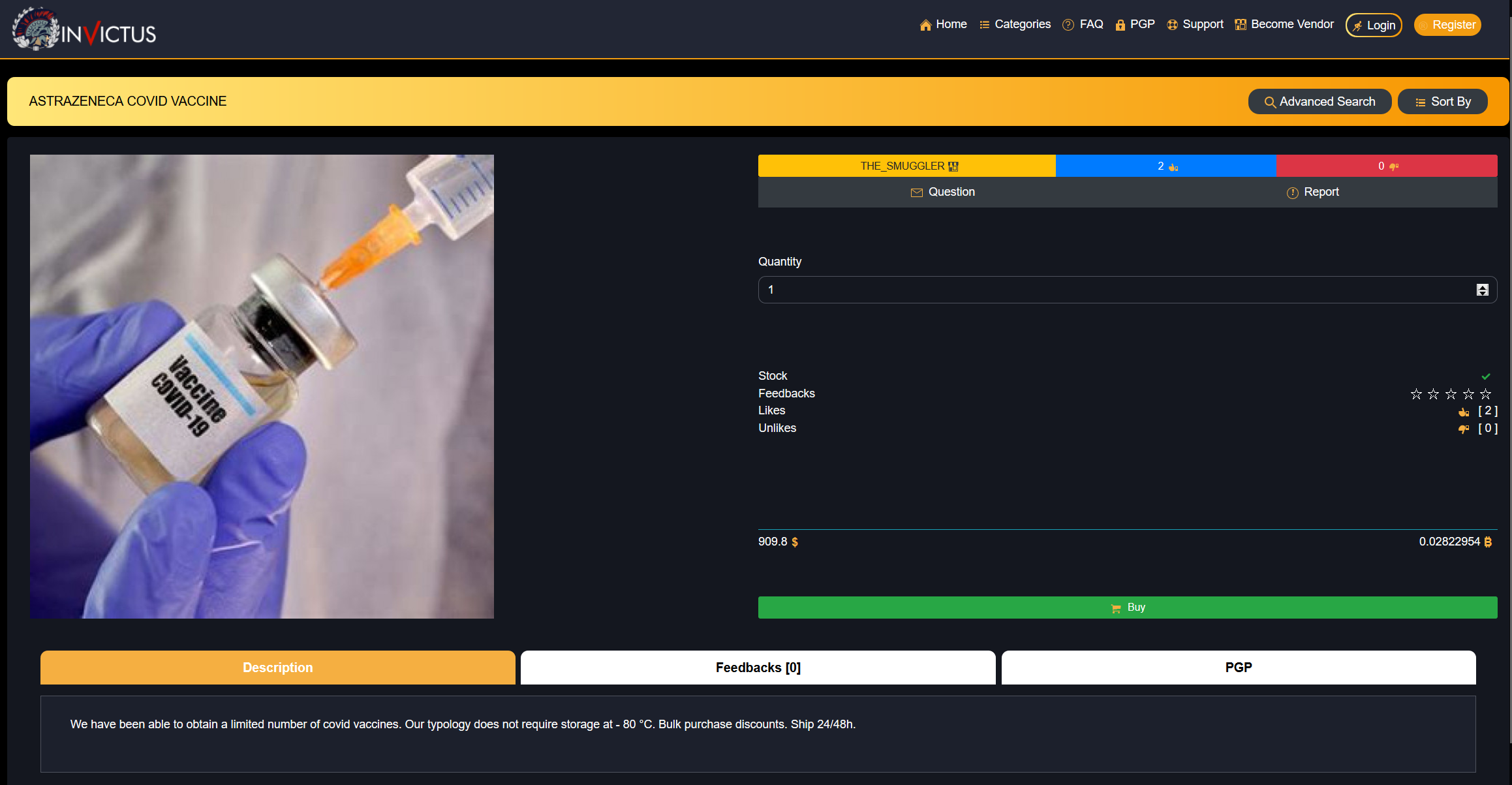Click the star rating beside Feedbacks
This screenshot has width=1512, height=785.
coord(1451,394)
